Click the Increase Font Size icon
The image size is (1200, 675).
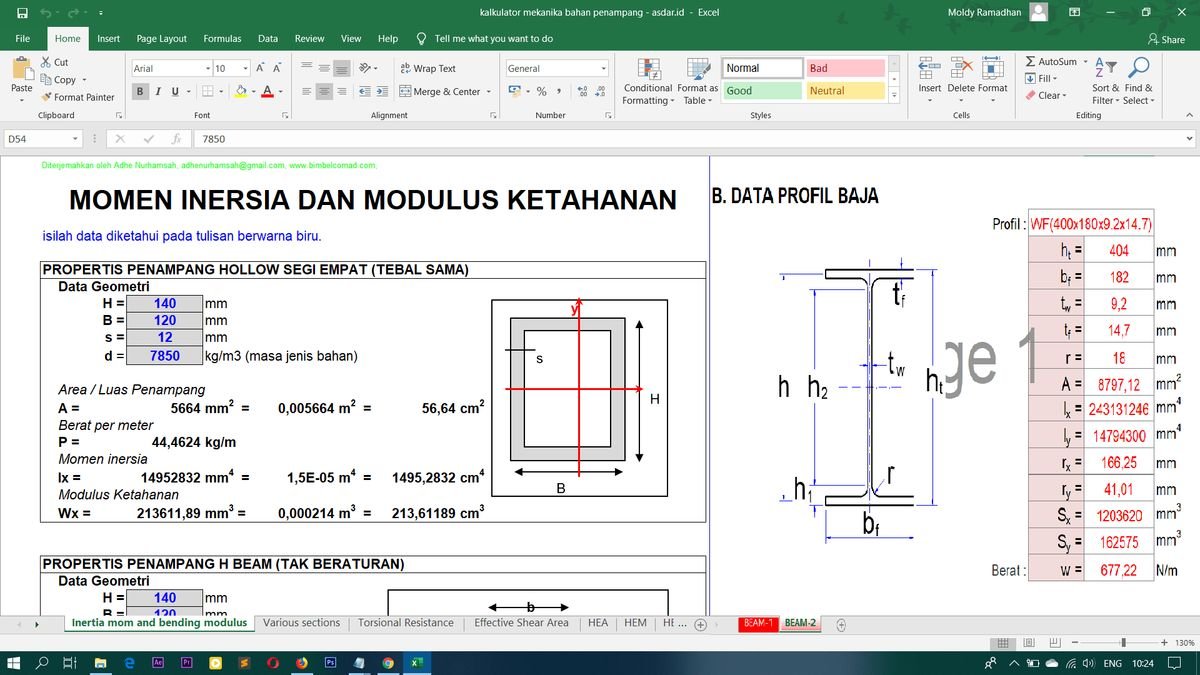[259, 68]
